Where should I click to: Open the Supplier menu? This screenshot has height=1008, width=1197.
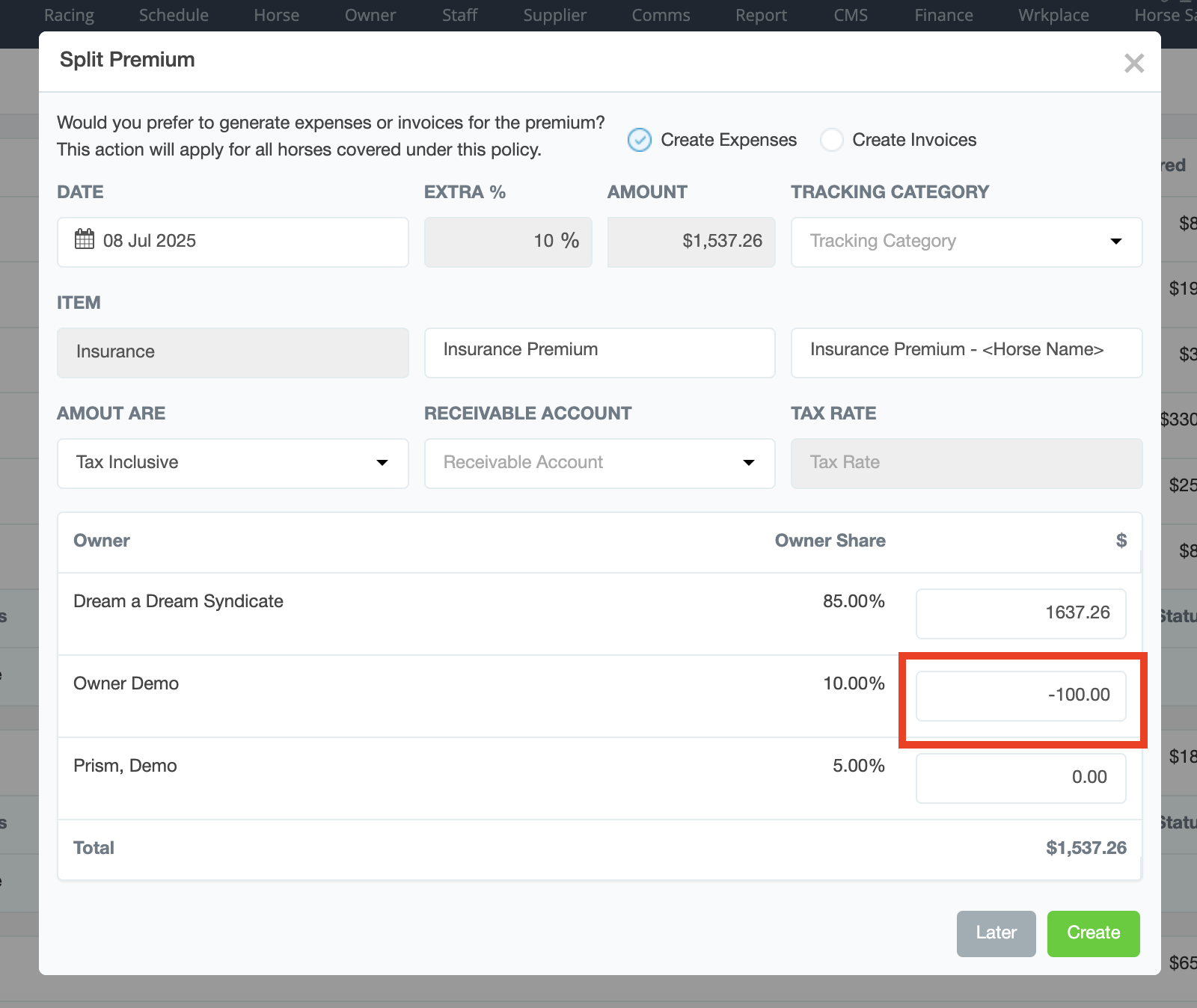[x=554, y=15]
